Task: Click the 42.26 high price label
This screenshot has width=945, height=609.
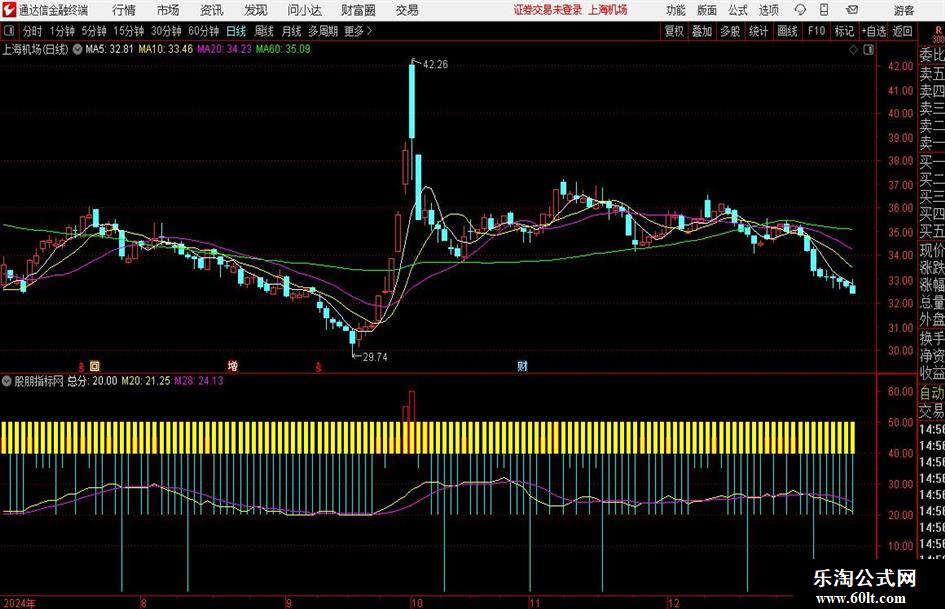Action: click(x=435, y=65)
